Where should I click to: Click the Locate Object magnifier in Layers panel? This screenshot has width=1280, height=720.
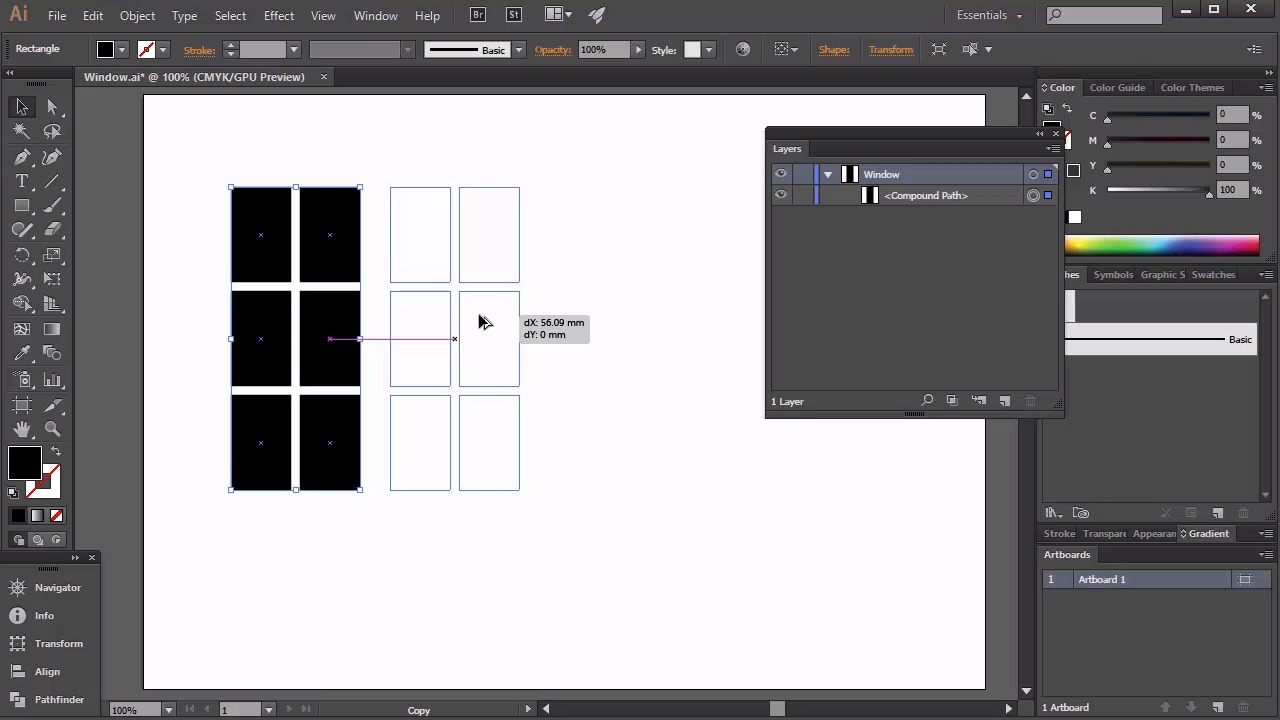tap(927, 401)
